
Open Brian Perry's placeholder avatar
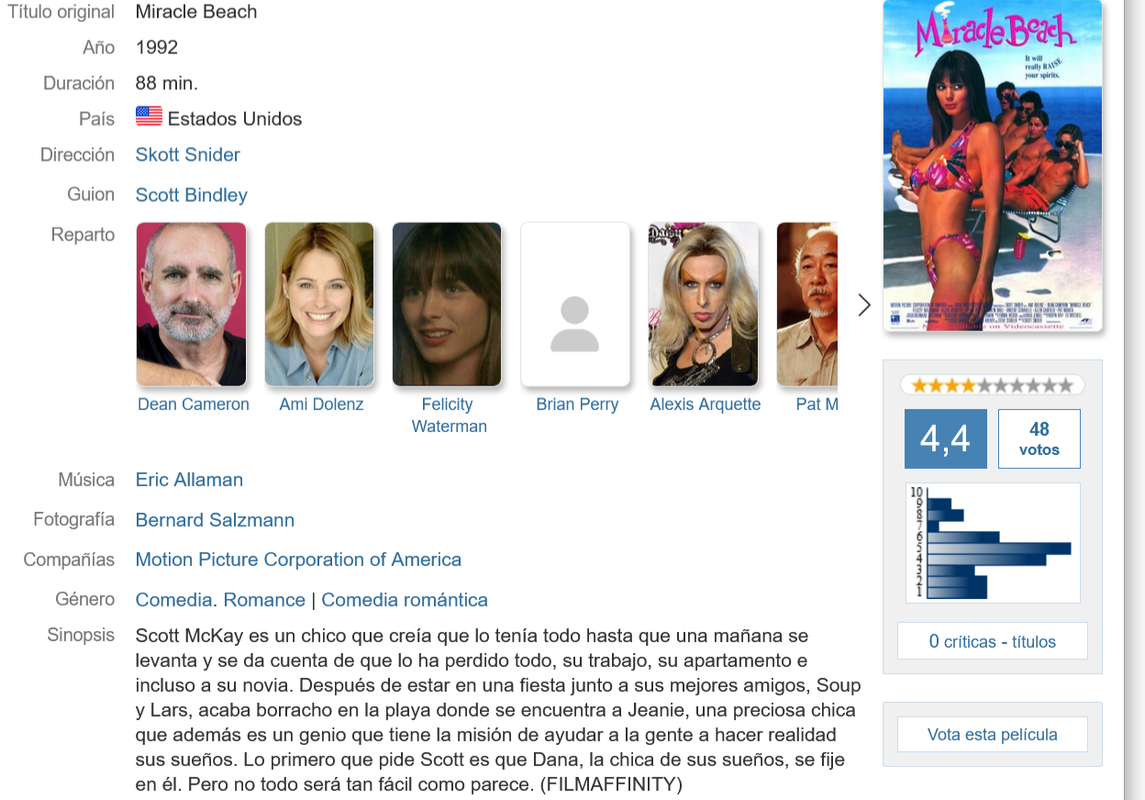(x=575, y=304)
